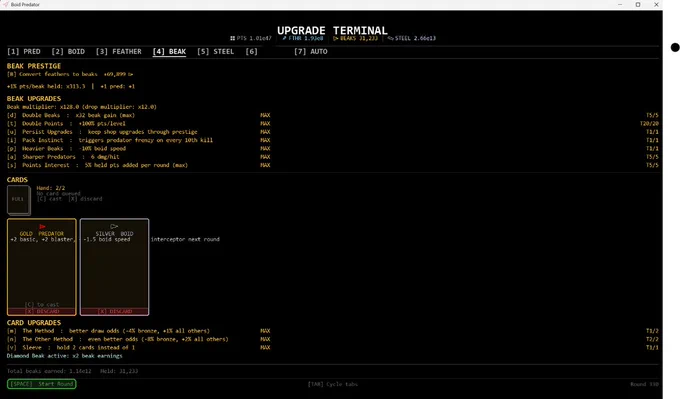
Task: Click '[TAB] Cycle tabs' hint
Action: 333,384
